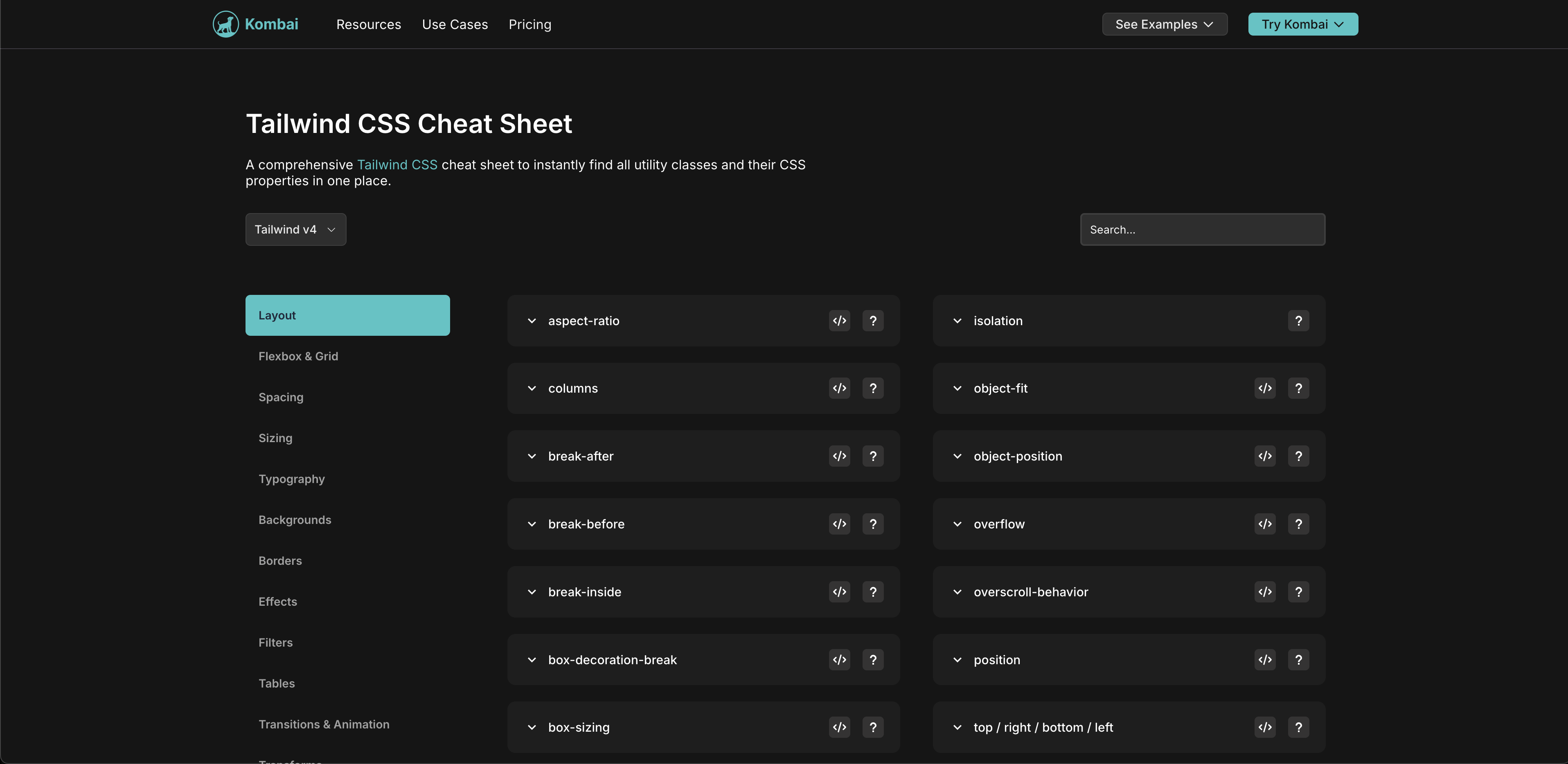
Task: Click help icon for top / right / bottom / left
Action: [x=1298, y=727]
